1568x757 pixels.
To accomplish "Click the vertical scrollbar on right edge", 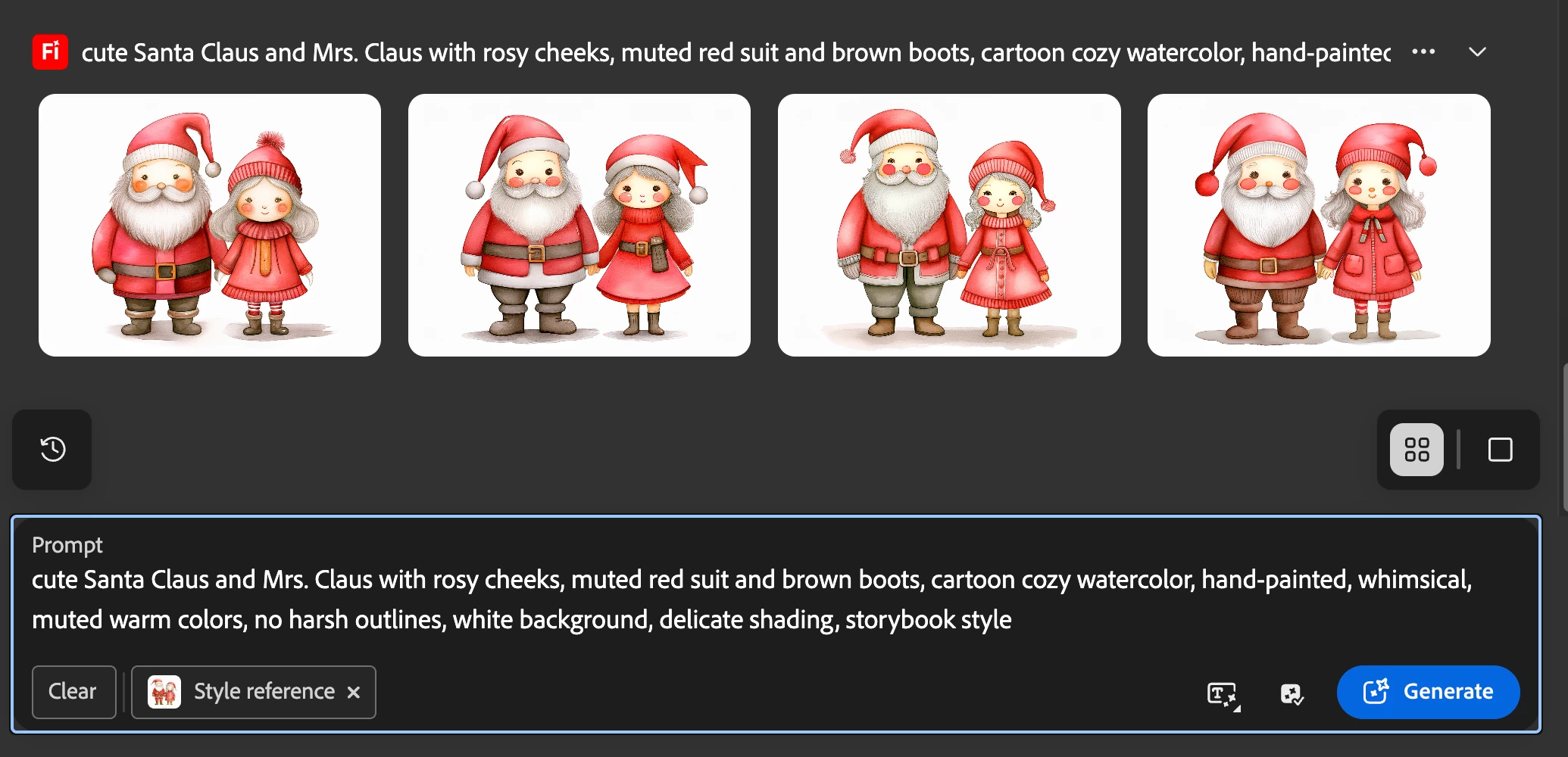I will coord(1564,438).
